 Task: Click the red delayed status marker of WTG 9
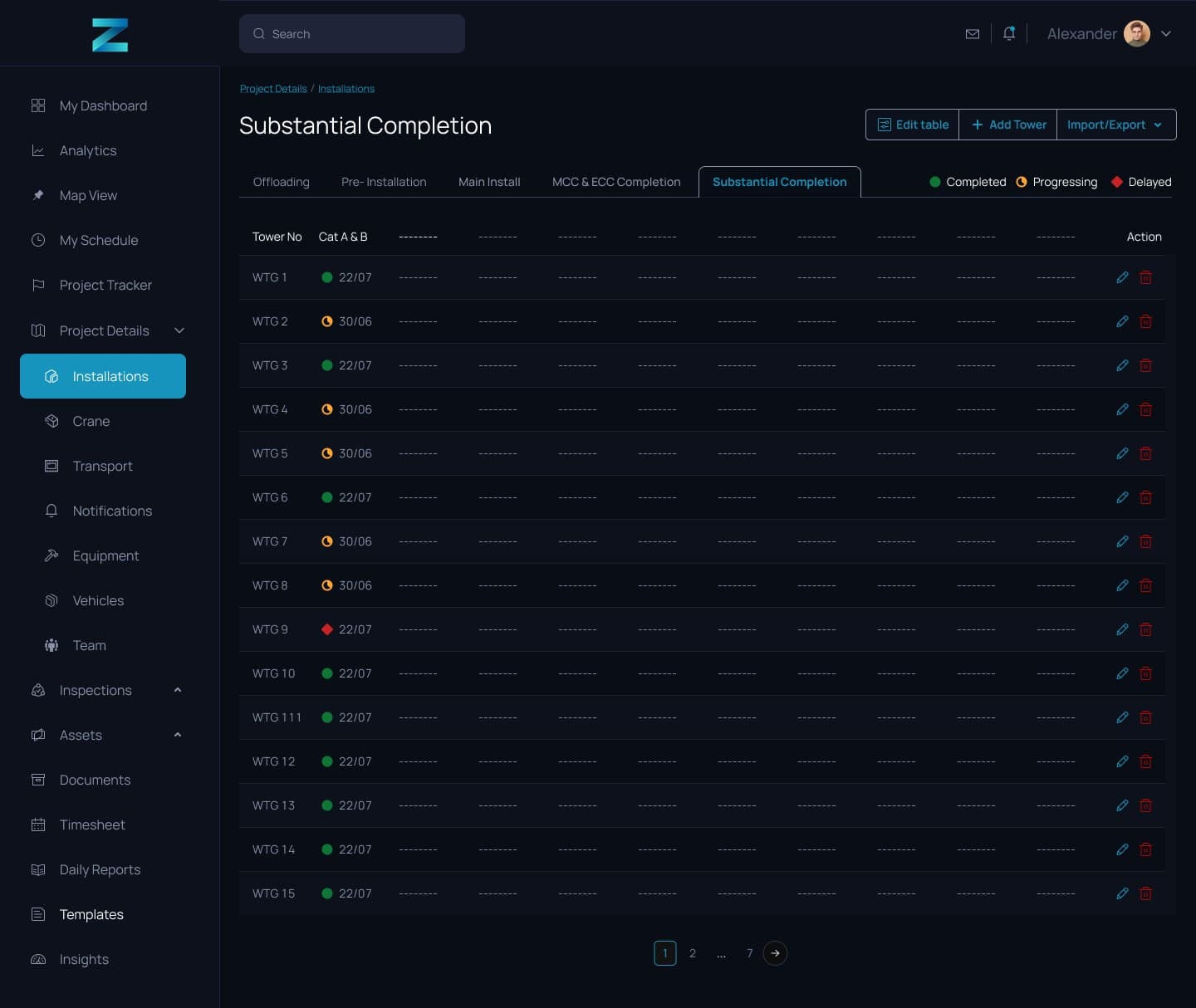tap(327, 629)
